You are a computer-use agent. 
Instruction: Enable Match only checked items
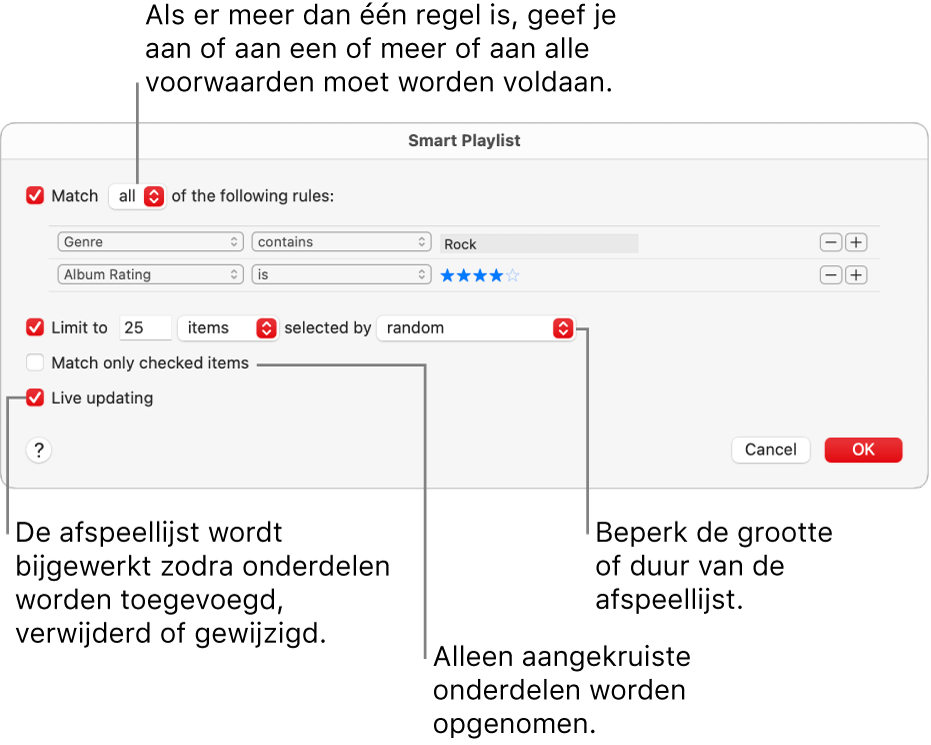coord(35,362)
